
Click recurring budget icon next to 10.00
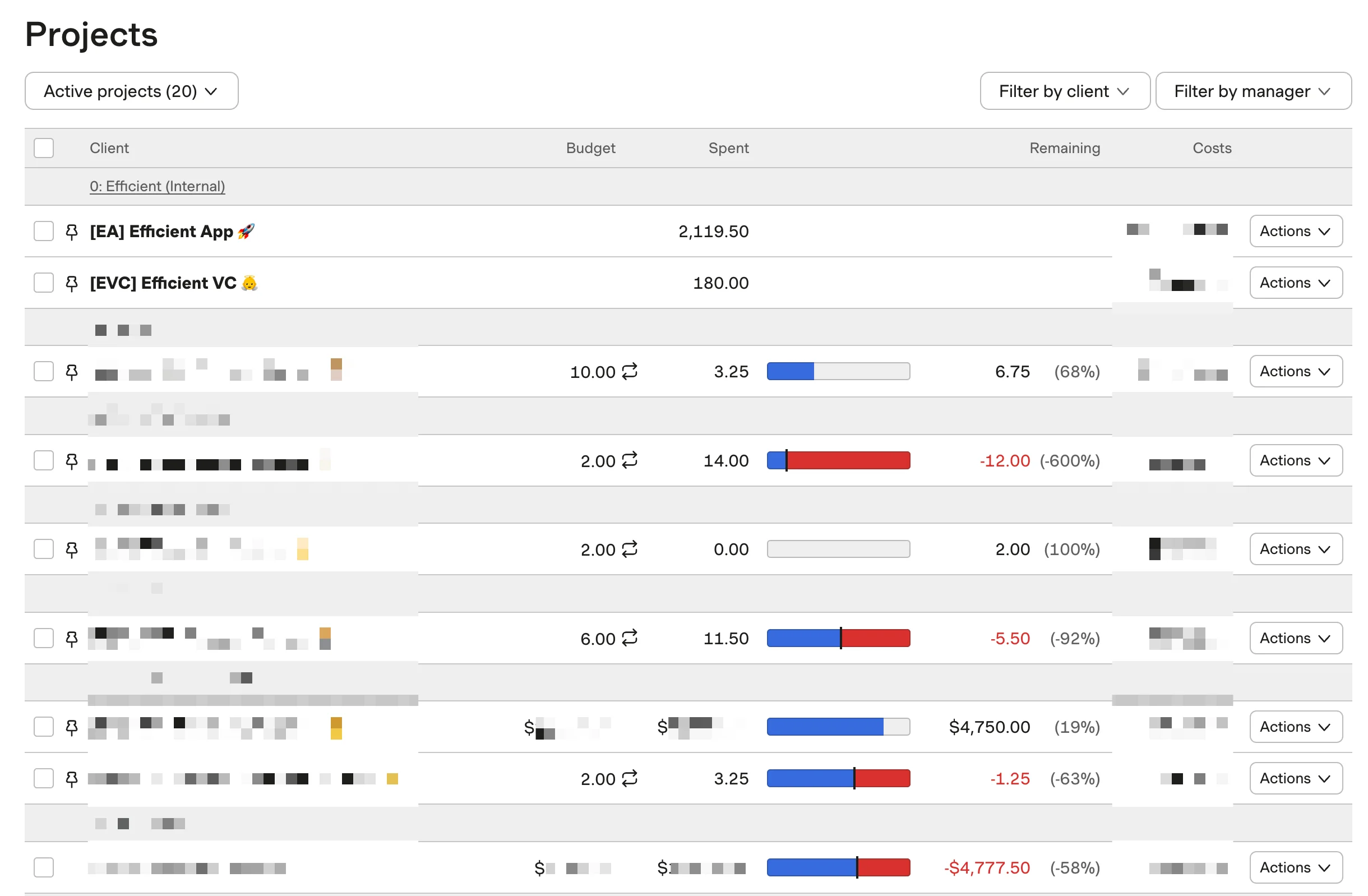point(630,371)
